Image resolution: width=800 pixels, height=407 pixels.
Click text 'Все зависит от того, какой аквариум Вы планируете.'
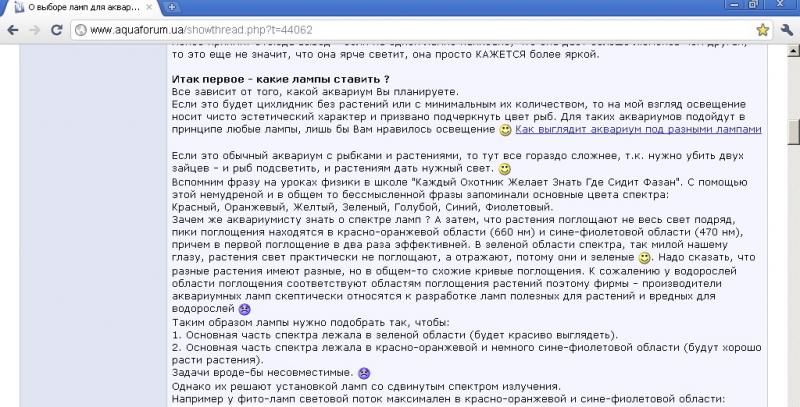[x=315, y=92]
